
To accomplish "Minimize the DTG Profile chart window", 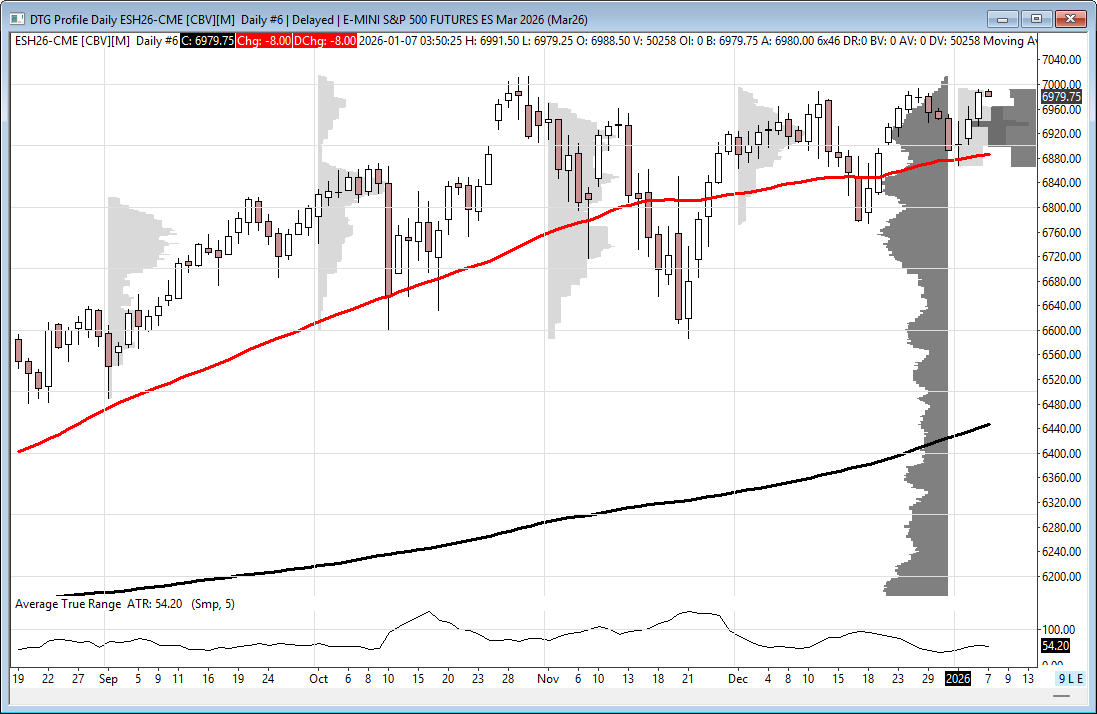I will [1002, 18].
